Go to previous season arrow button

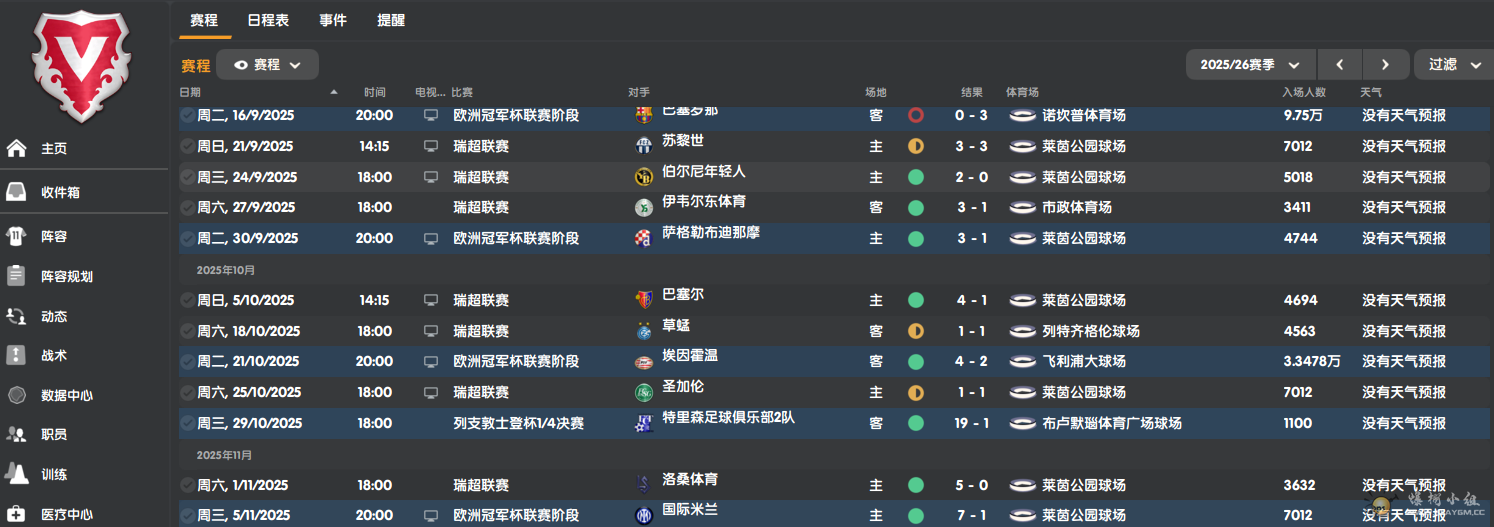[x=1339, y=65]
